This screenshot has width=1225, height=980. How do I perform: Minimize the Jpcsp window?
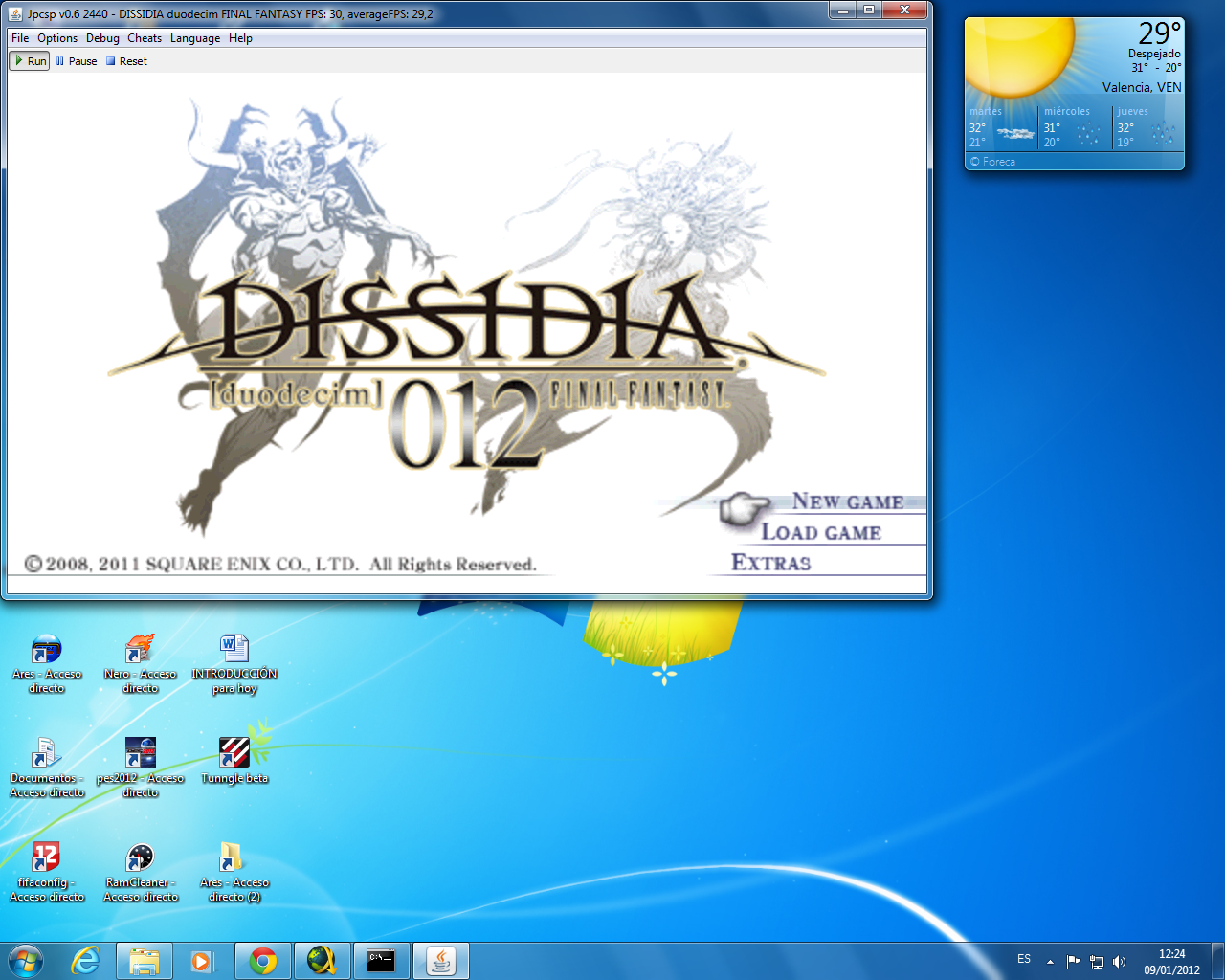click(x=843, y=11)
